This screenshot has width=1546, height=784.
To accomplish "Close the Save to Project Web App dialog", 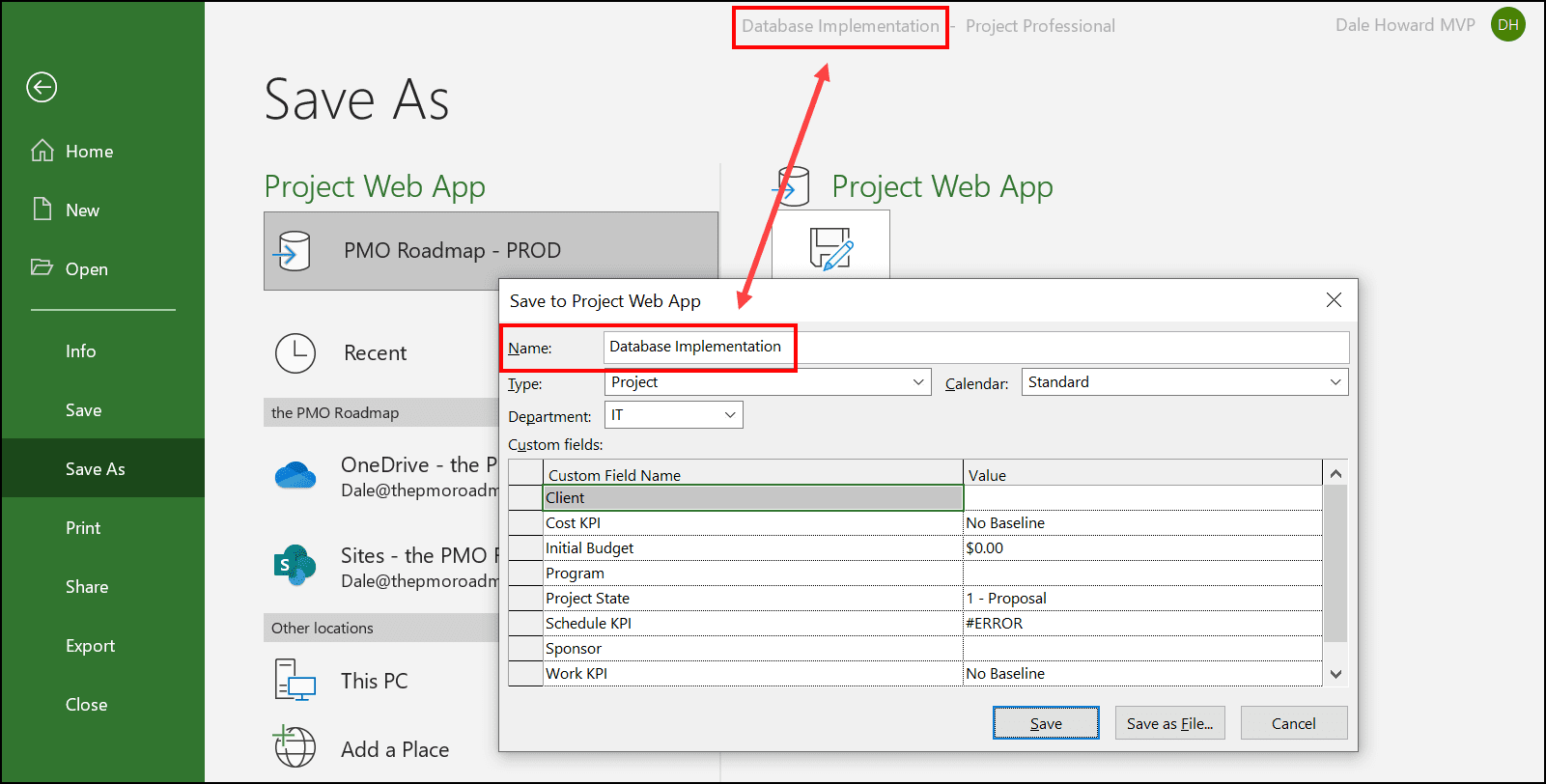I will [x=1334, y=300].
